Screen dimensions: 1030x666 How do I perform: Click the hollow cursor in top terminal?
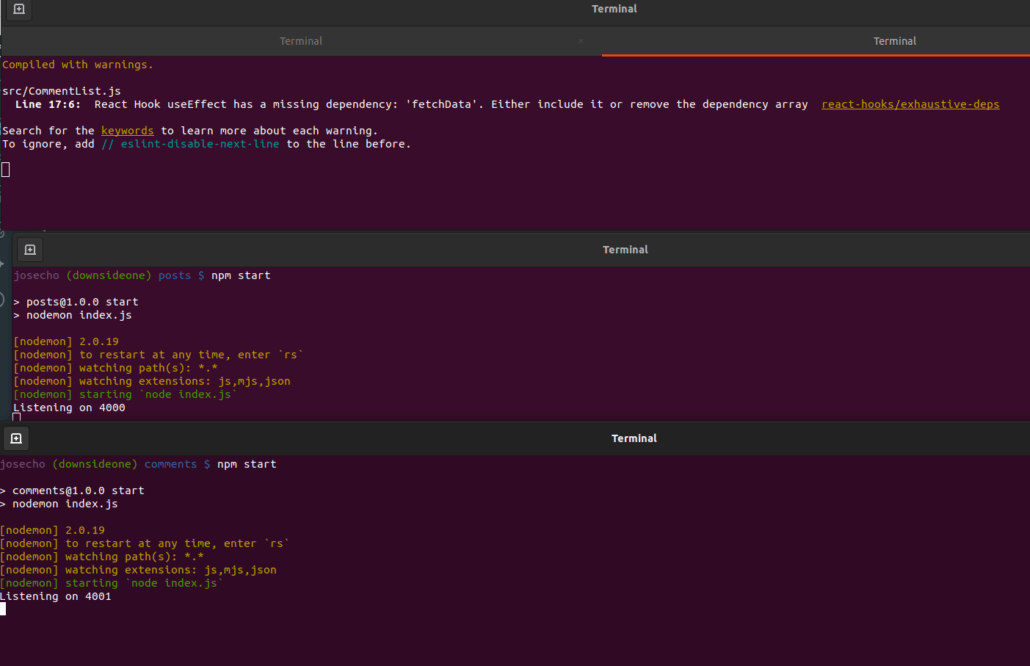(6, 169)
